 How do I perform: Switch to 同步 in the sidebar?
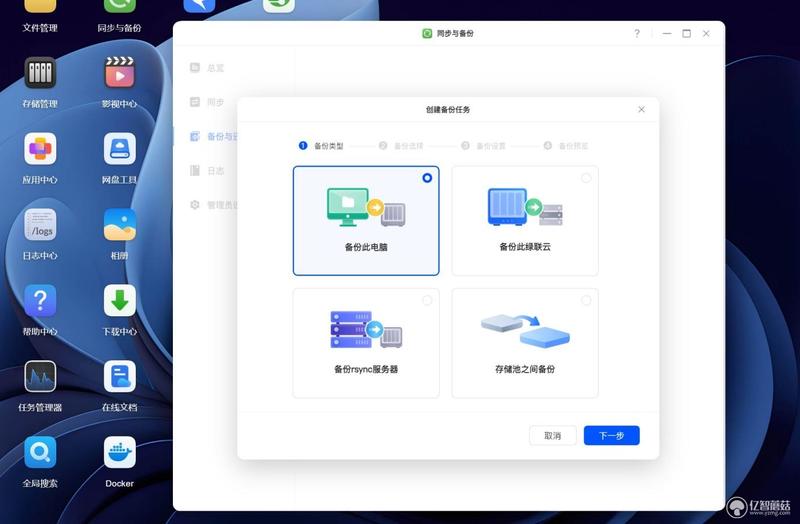[x=207, y=102]
